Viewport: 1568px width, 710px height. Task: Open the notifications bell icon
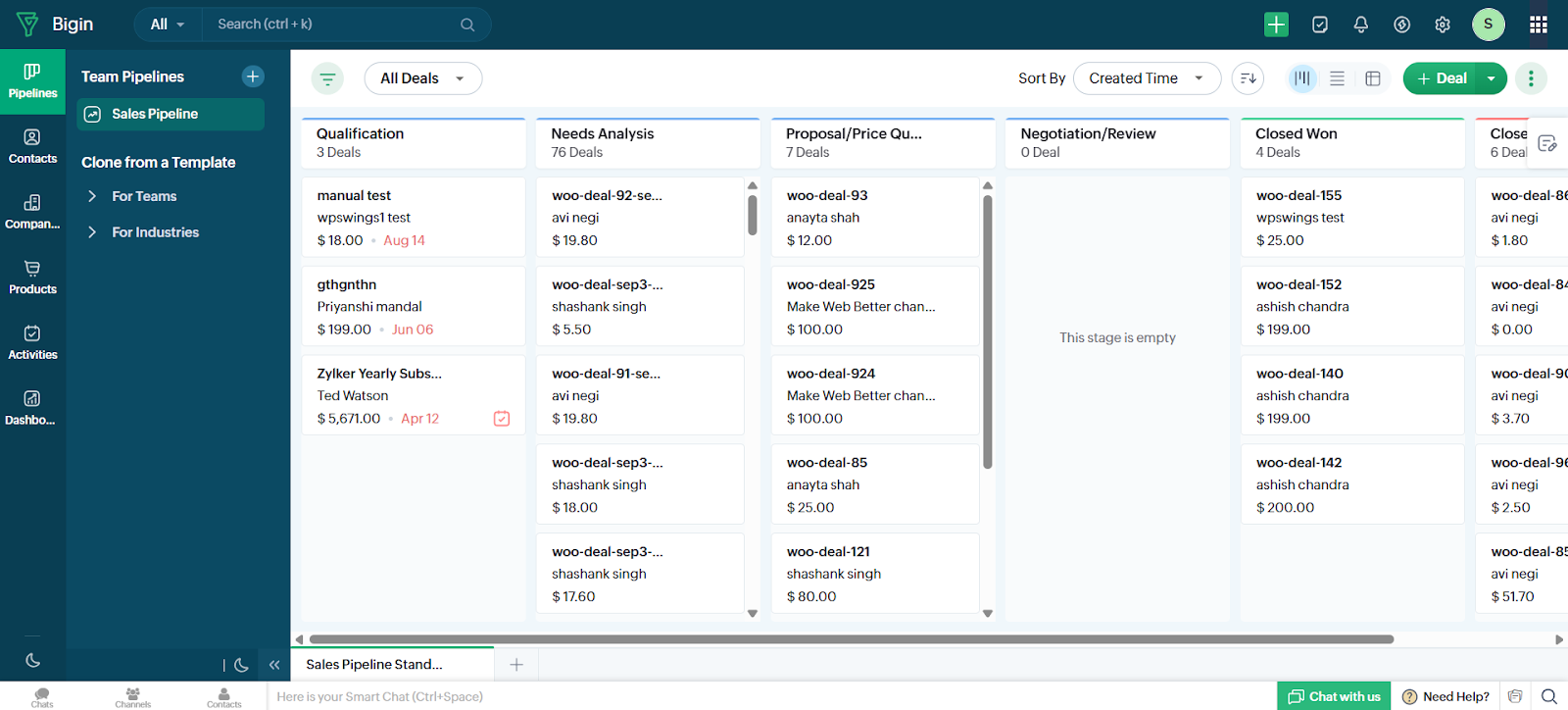[1360, 25]
